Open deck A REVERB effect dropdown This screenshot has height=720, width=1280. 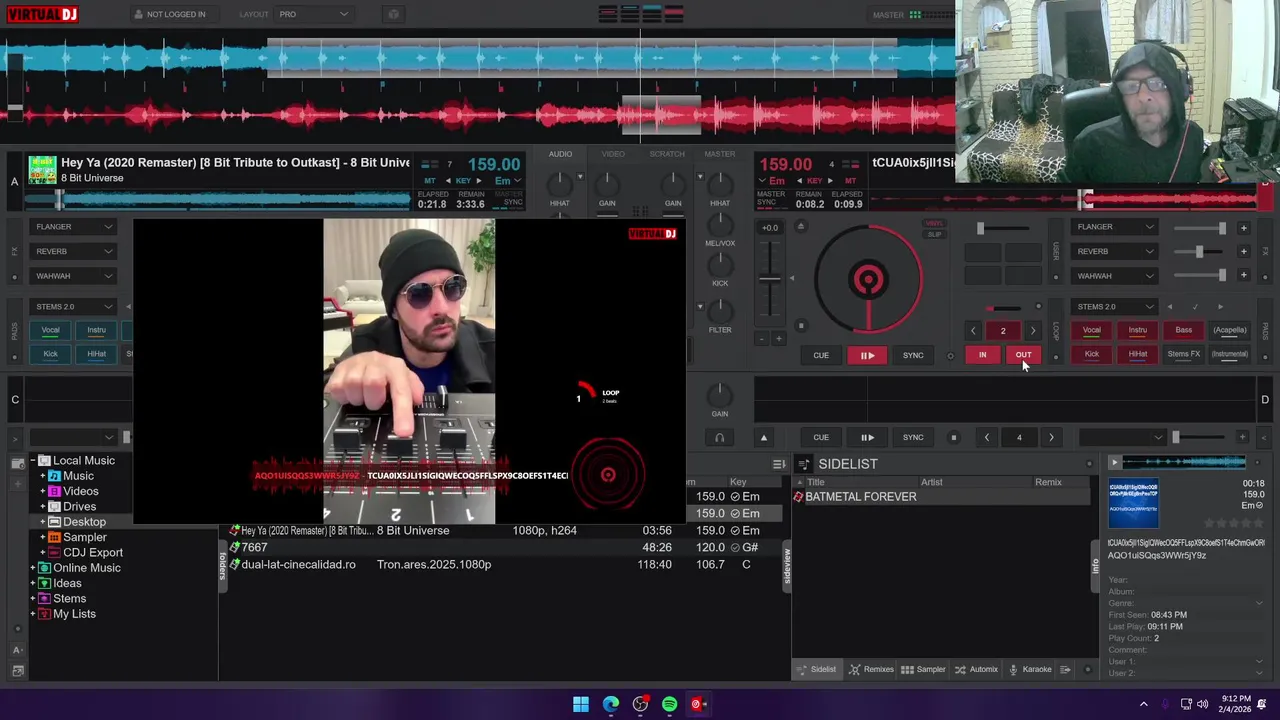(74, 251)
